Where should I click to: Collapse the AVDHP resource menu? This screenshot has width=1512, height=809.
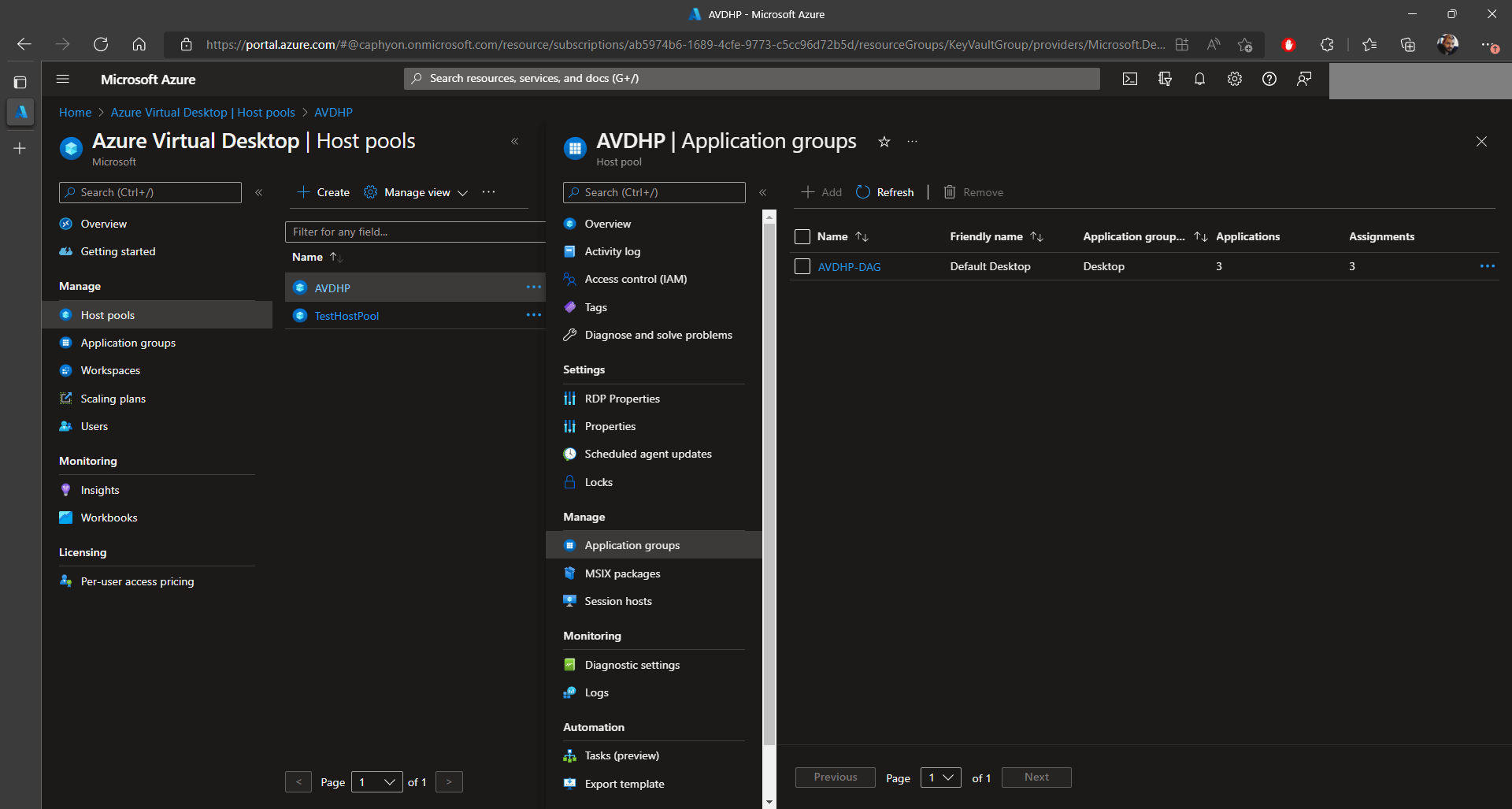[x=762, y=192]
